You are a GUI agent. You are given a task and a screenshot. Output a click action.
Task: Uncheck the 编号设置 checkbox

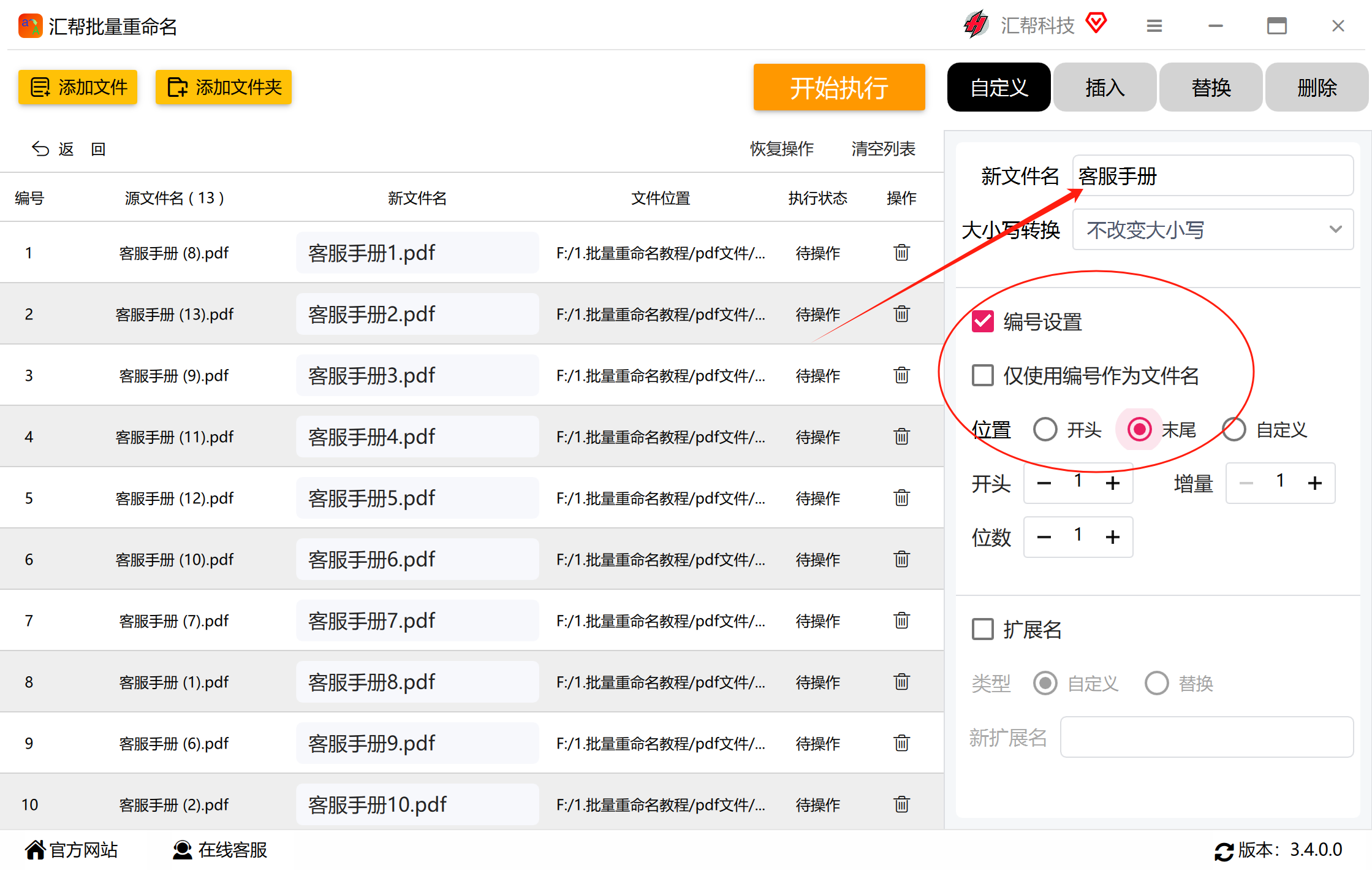983,321
